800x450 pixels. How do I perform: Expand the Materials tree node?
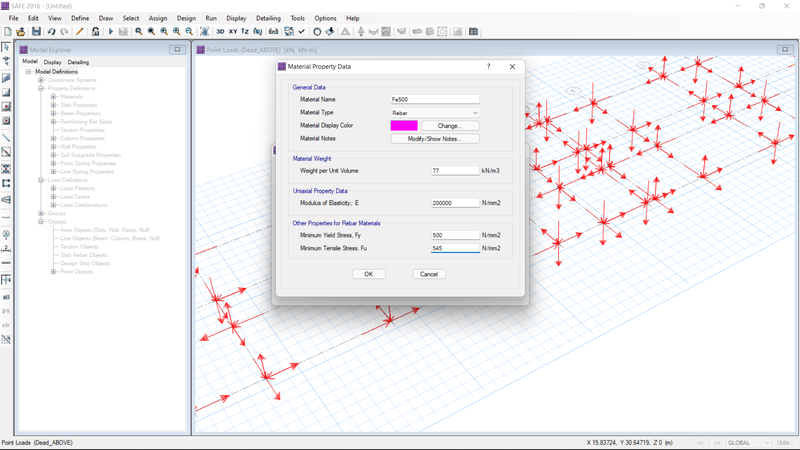[54, 97]
